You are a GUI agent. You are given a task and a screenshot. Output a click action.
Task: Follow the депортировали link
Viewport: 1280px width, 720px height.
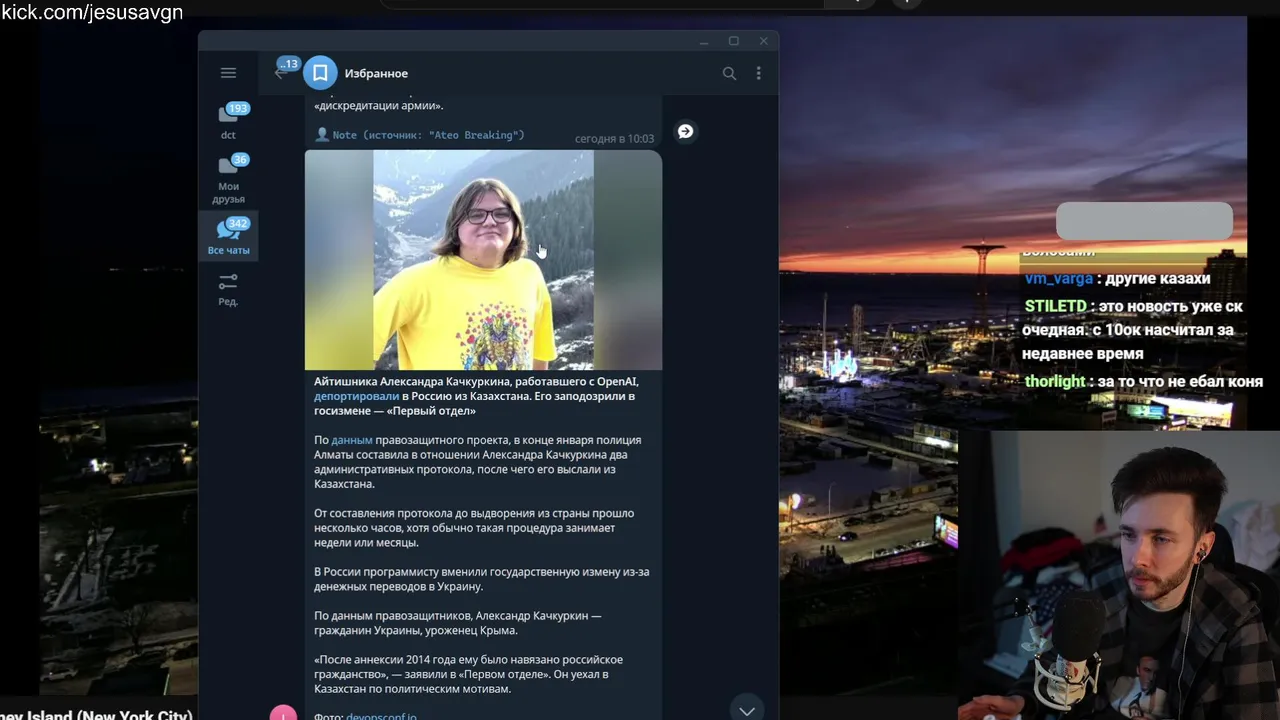(356, 396)
